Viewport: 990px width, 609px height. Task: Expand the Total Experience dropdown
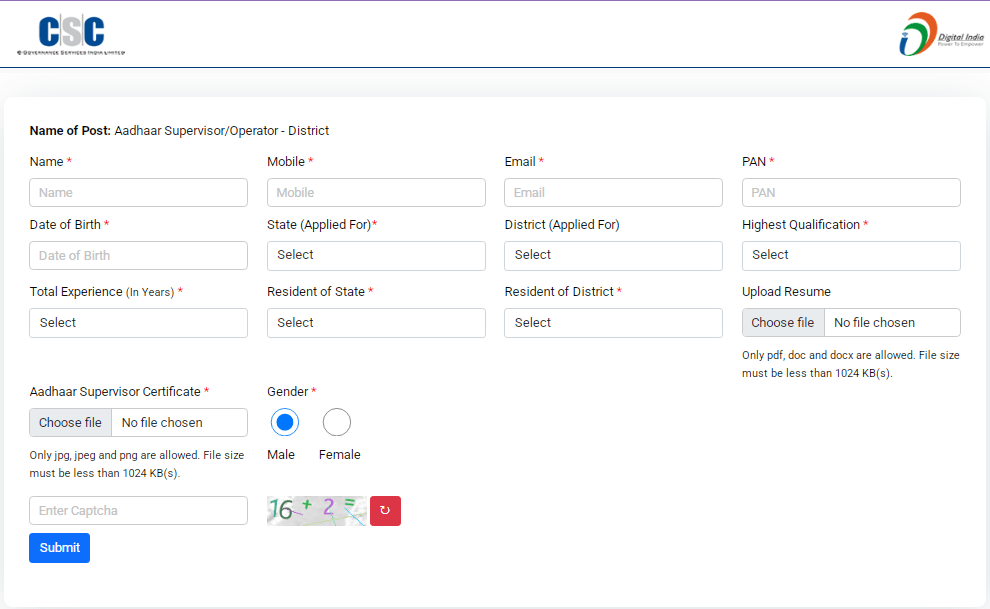click(x=139, y=323)
